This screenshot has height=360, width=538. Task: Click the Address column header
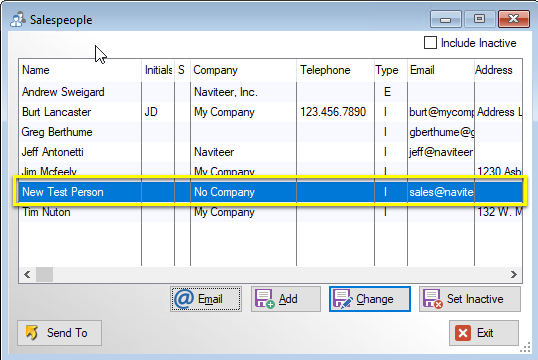[499, 70]
